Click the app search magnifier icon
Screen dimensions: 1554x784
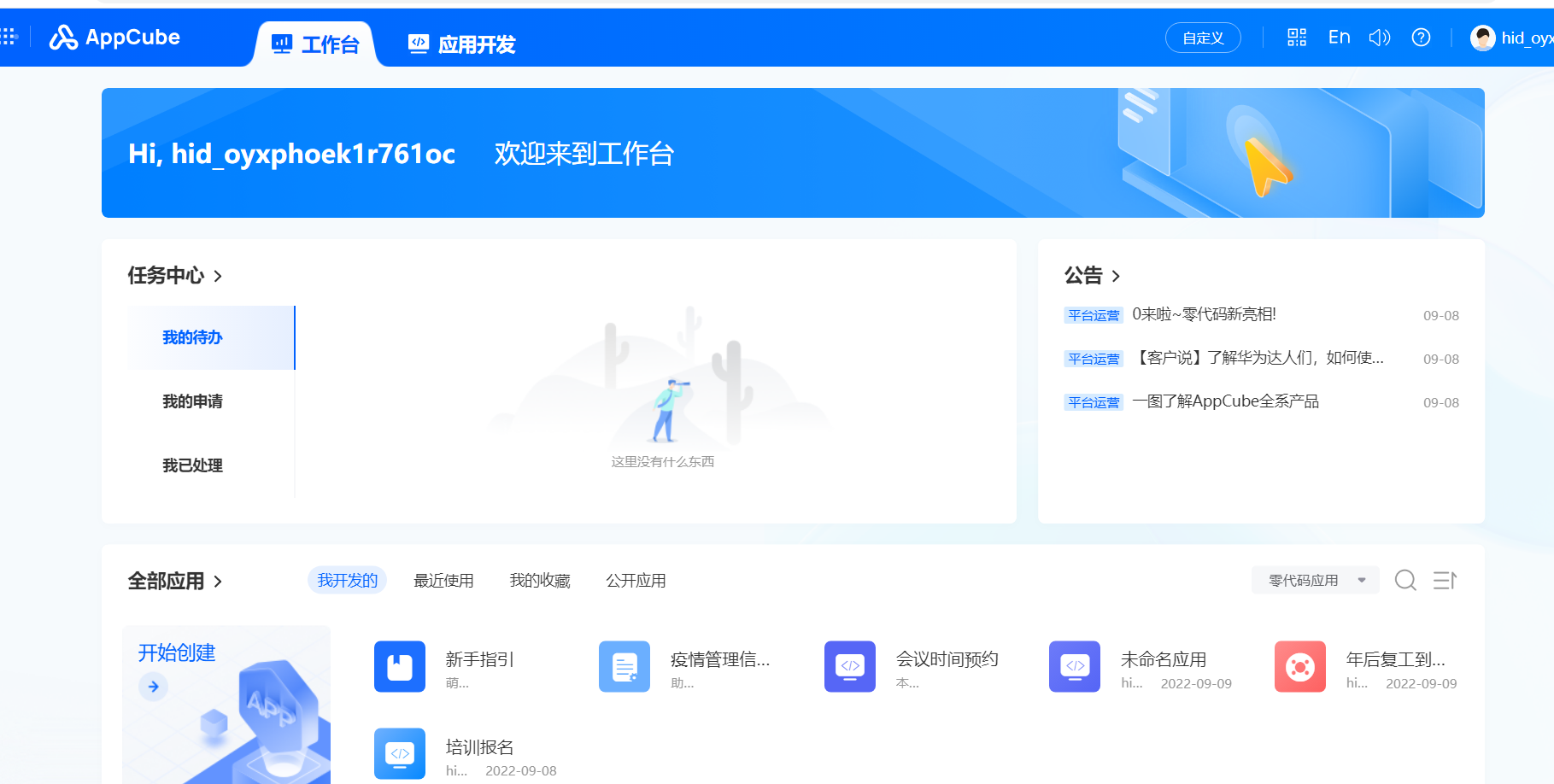click(1405, 581)
